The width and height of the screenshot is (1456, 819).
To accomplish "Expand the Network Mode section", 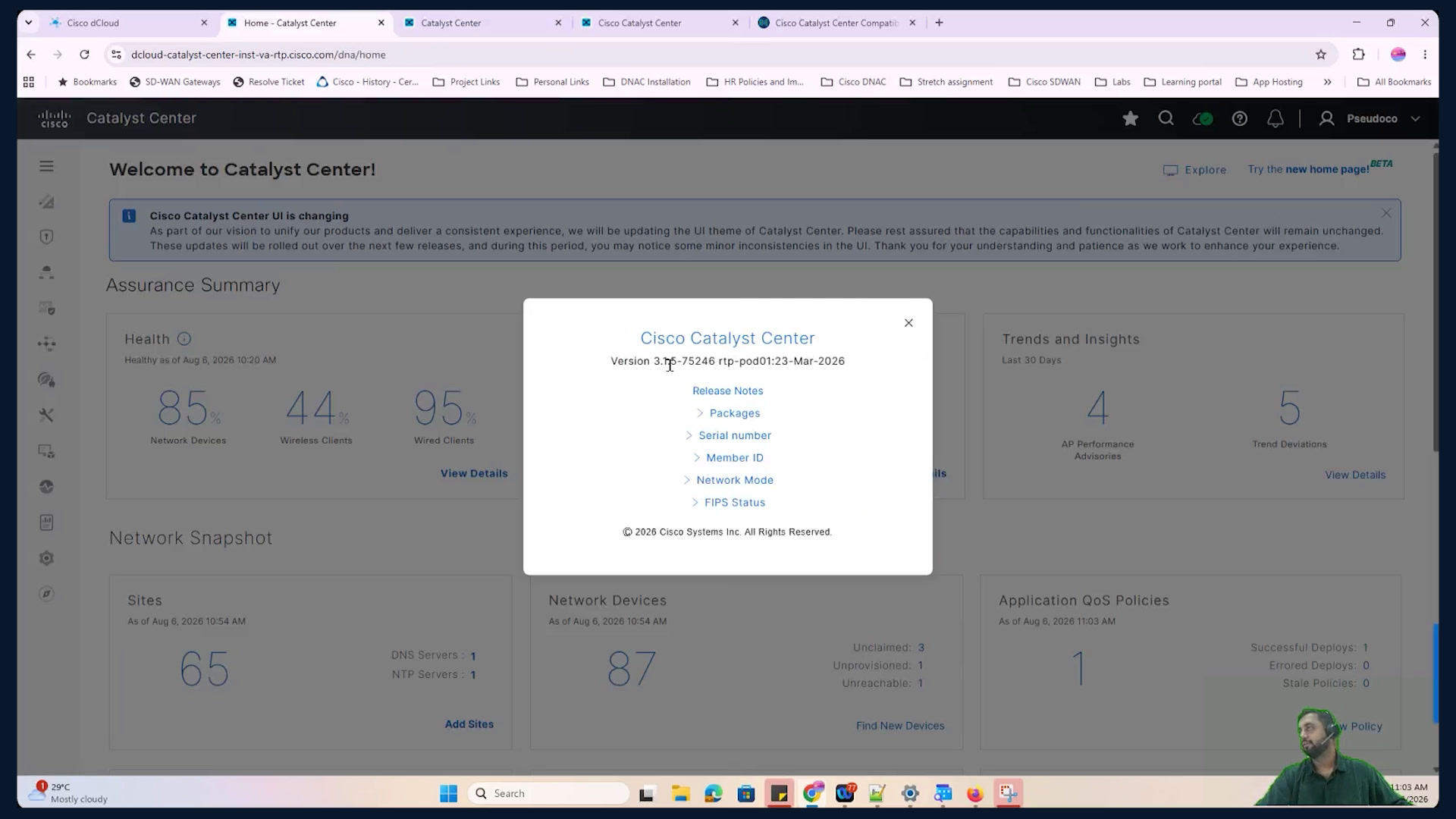I will pyautogui.click(x=728, y=480).
